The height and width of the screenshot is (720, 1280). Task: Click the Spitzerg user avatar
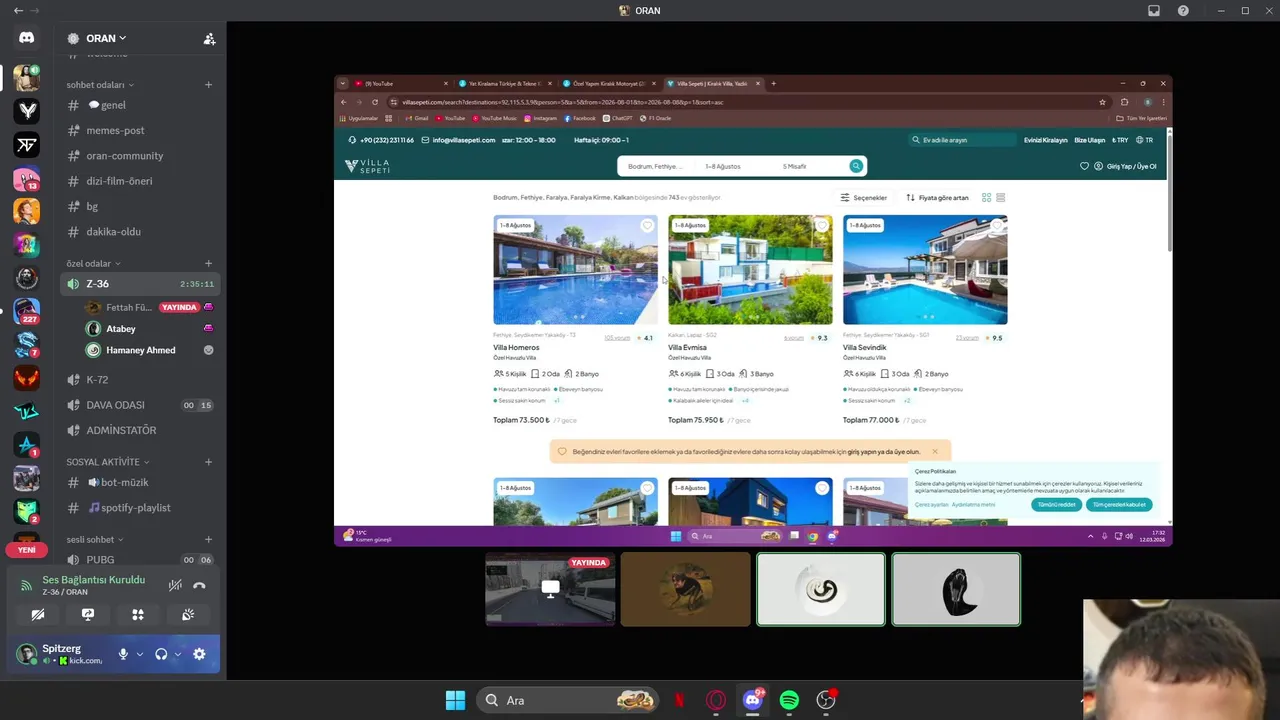[x=27, y=654]
